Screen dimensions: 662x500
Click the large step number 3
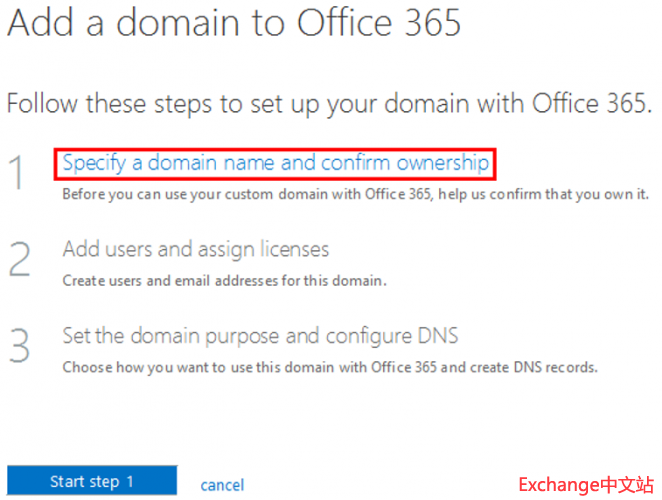20,346
